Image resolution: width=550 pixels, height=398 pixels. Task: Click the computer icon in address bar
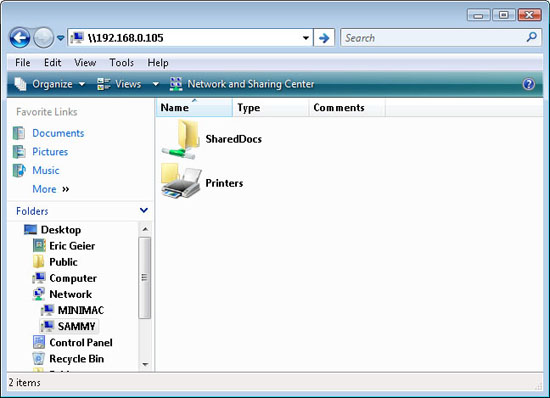[x=77, y=38]
